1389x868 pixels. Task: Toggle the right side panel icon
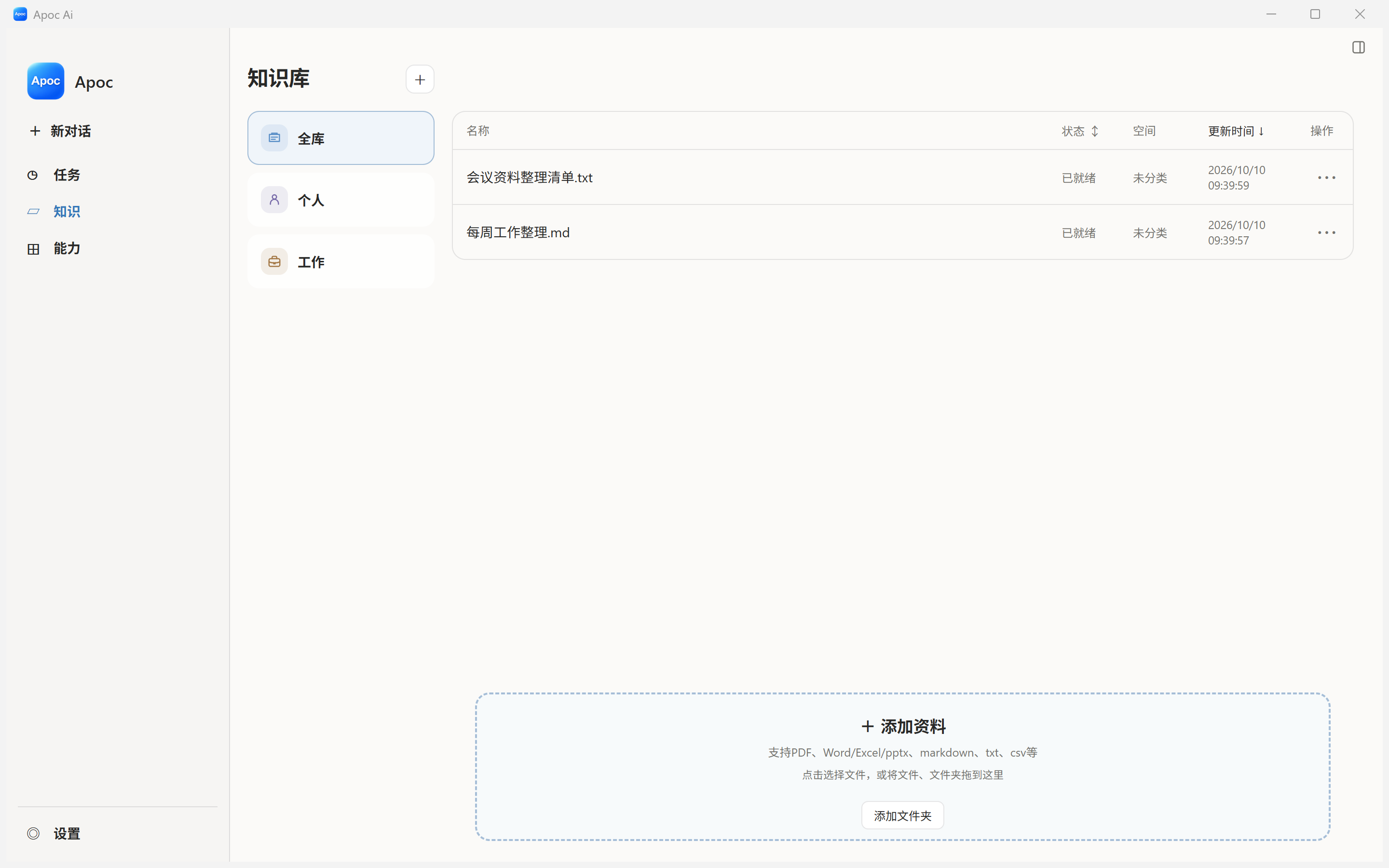[x=1359, y=47]
